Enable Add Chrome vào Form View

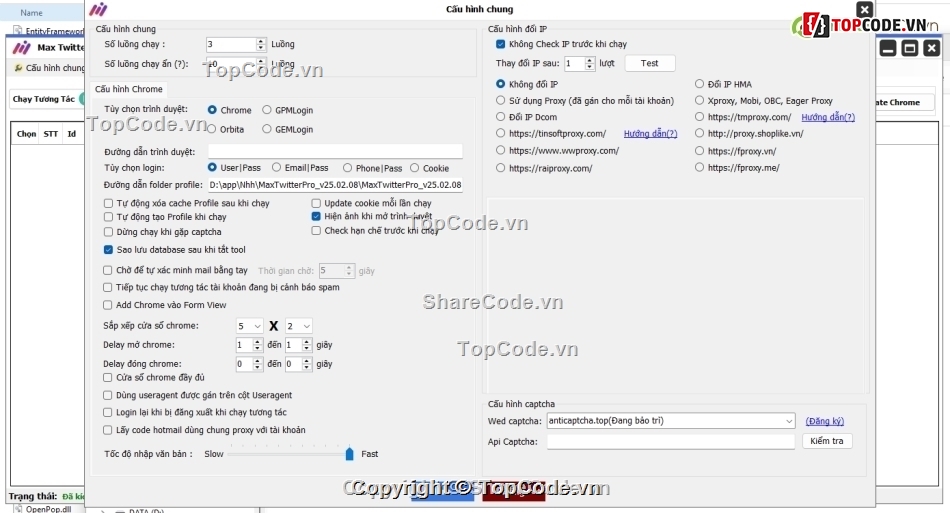click(108, 305)
